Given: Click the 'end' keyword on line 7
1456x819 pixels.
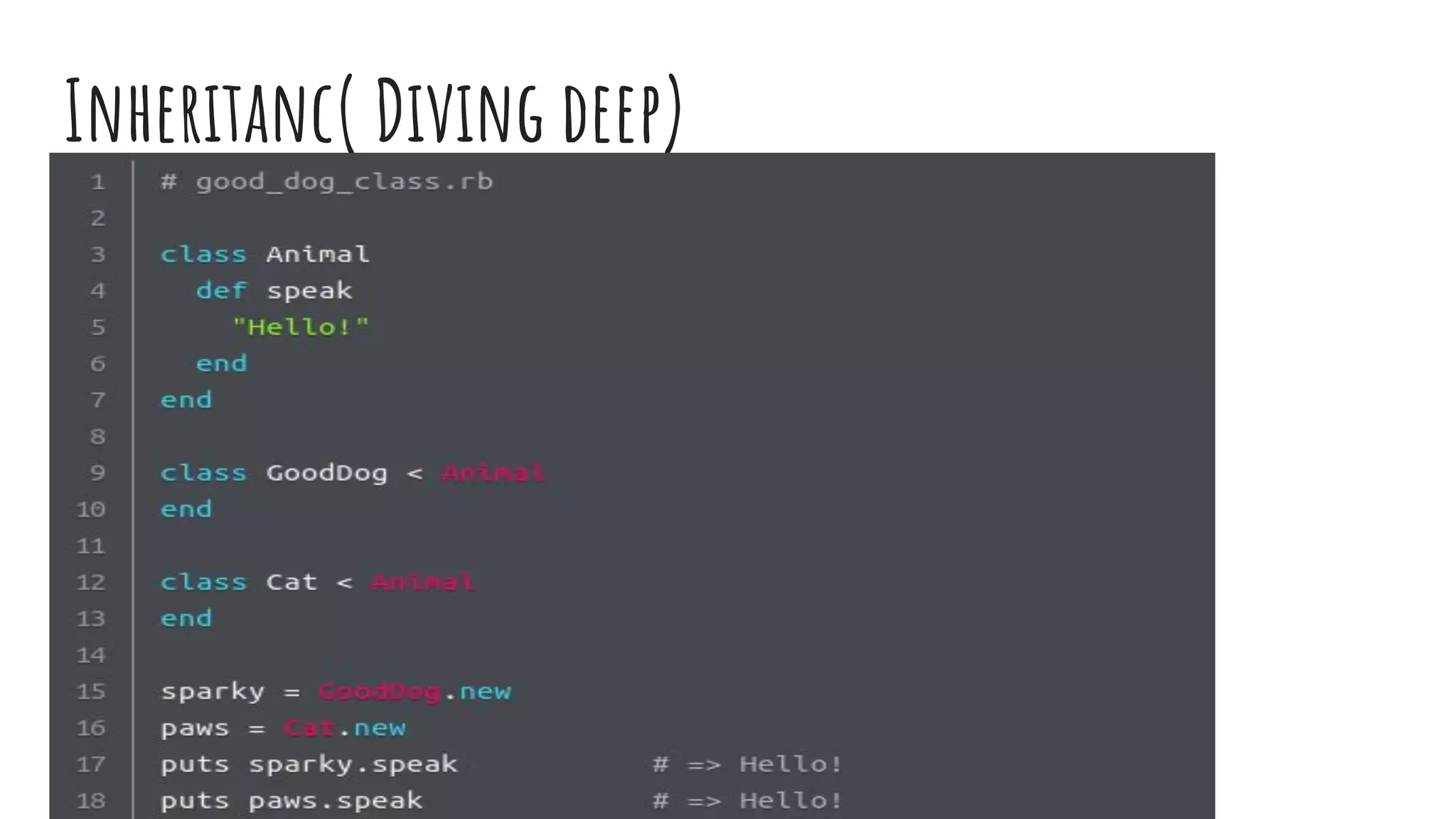Looking at the screenshot, I should point(186,400).
